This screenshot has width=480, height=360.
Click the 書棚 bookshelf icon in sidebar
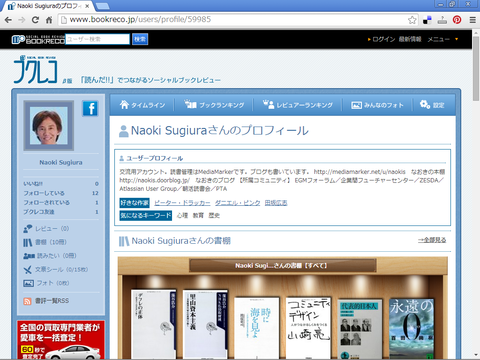tap(28, 242)
